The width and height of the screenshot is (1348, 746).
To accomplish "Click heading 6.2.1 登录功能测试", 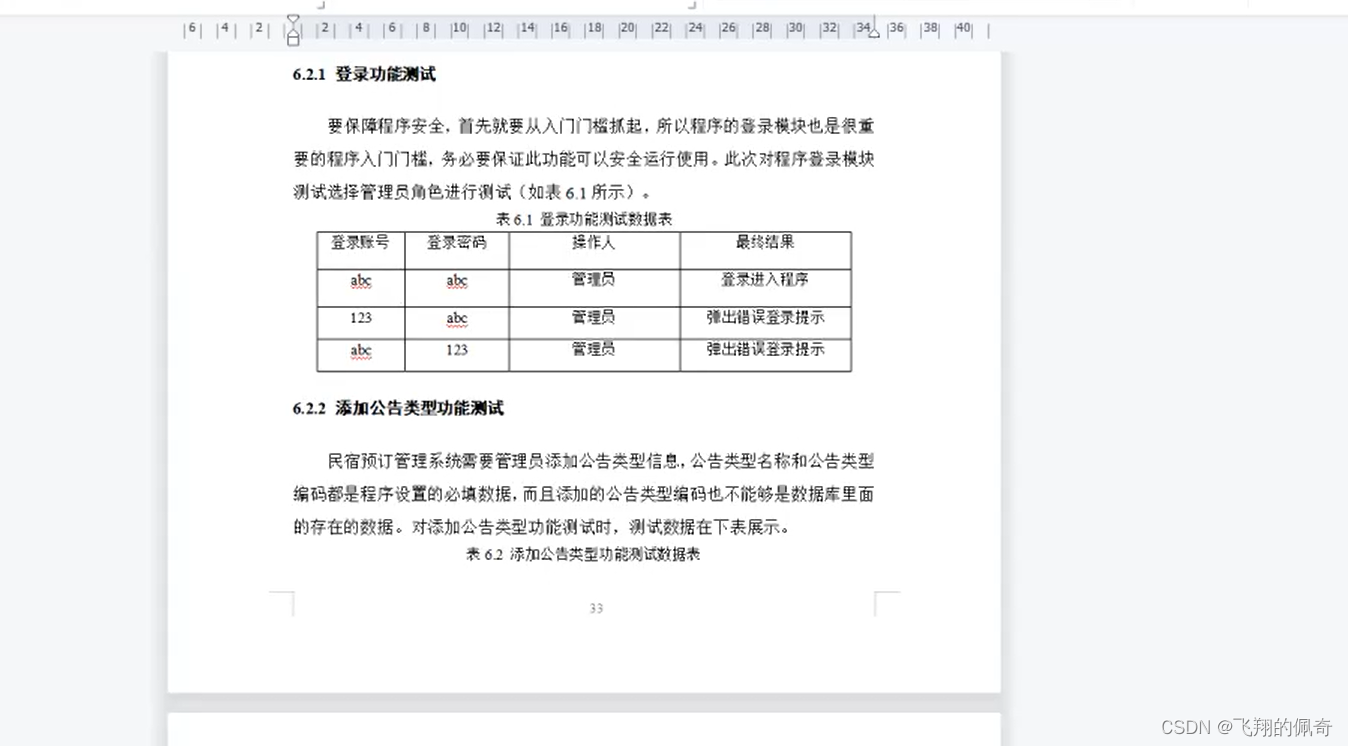I will [x=364, y=74].
